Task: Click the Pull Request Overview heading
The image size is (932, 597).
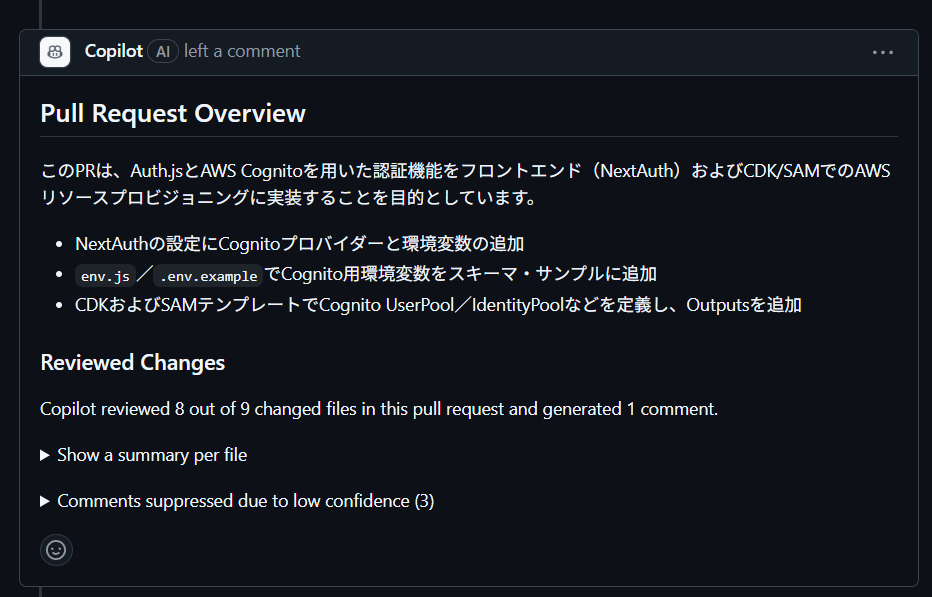Action: coord(173,114)
